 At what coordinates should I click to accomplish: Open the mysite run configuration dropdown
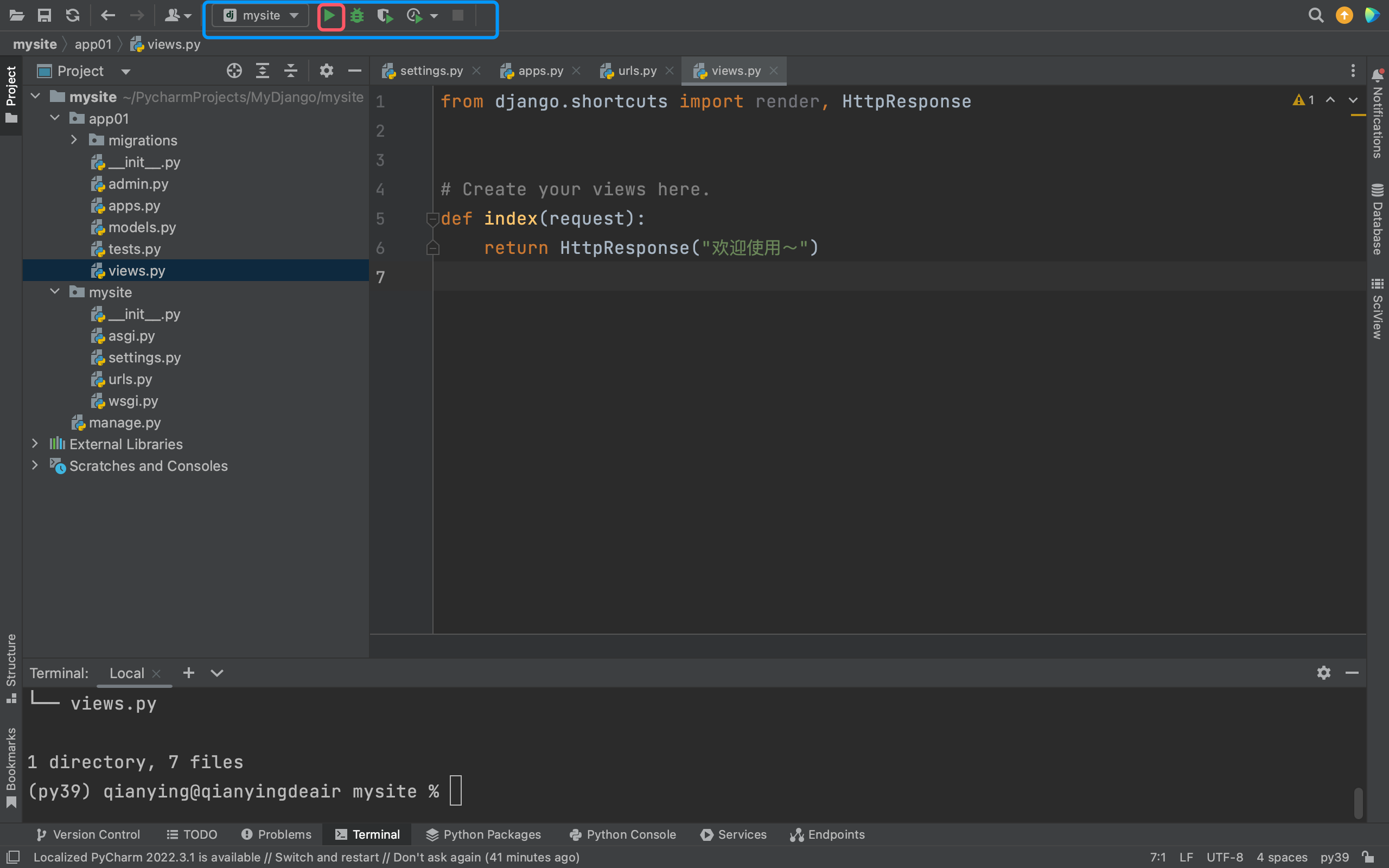point(261,16)
